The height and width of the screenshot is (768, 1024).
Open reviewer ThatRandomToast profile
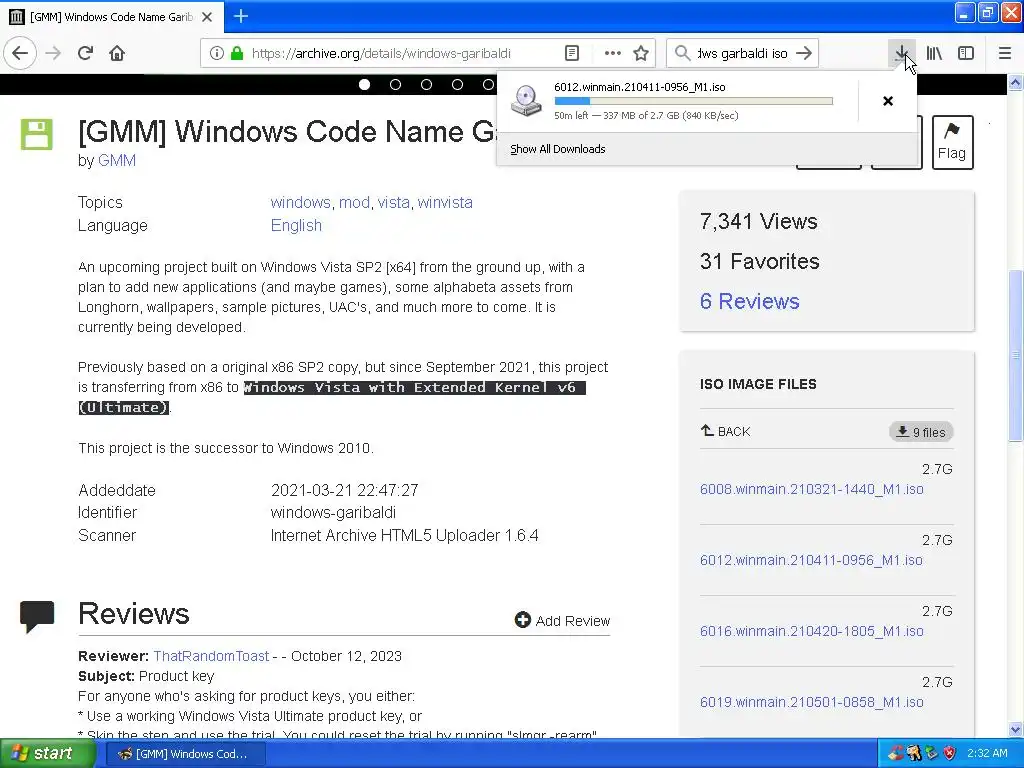pyautogui.click(x=211, y=656)
